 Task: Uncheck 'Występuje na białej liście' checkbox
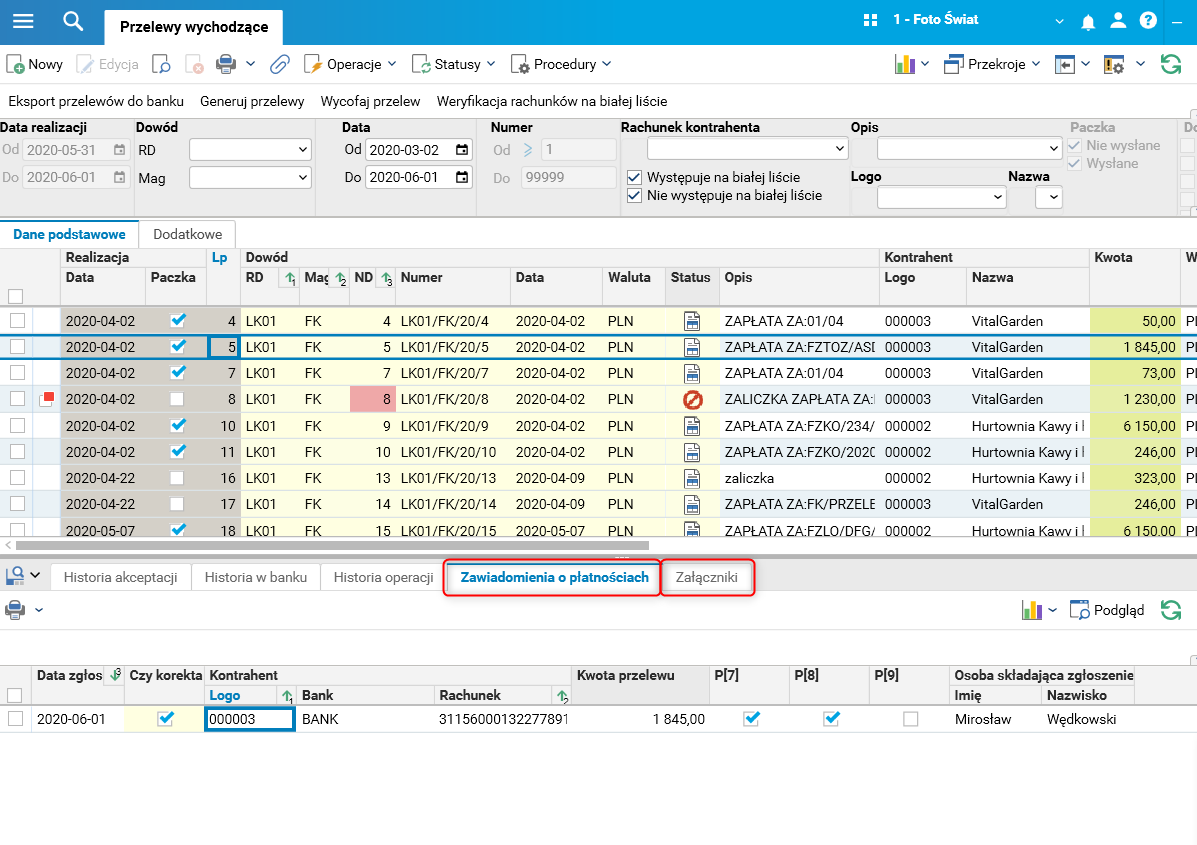click(x=634, y=177)
